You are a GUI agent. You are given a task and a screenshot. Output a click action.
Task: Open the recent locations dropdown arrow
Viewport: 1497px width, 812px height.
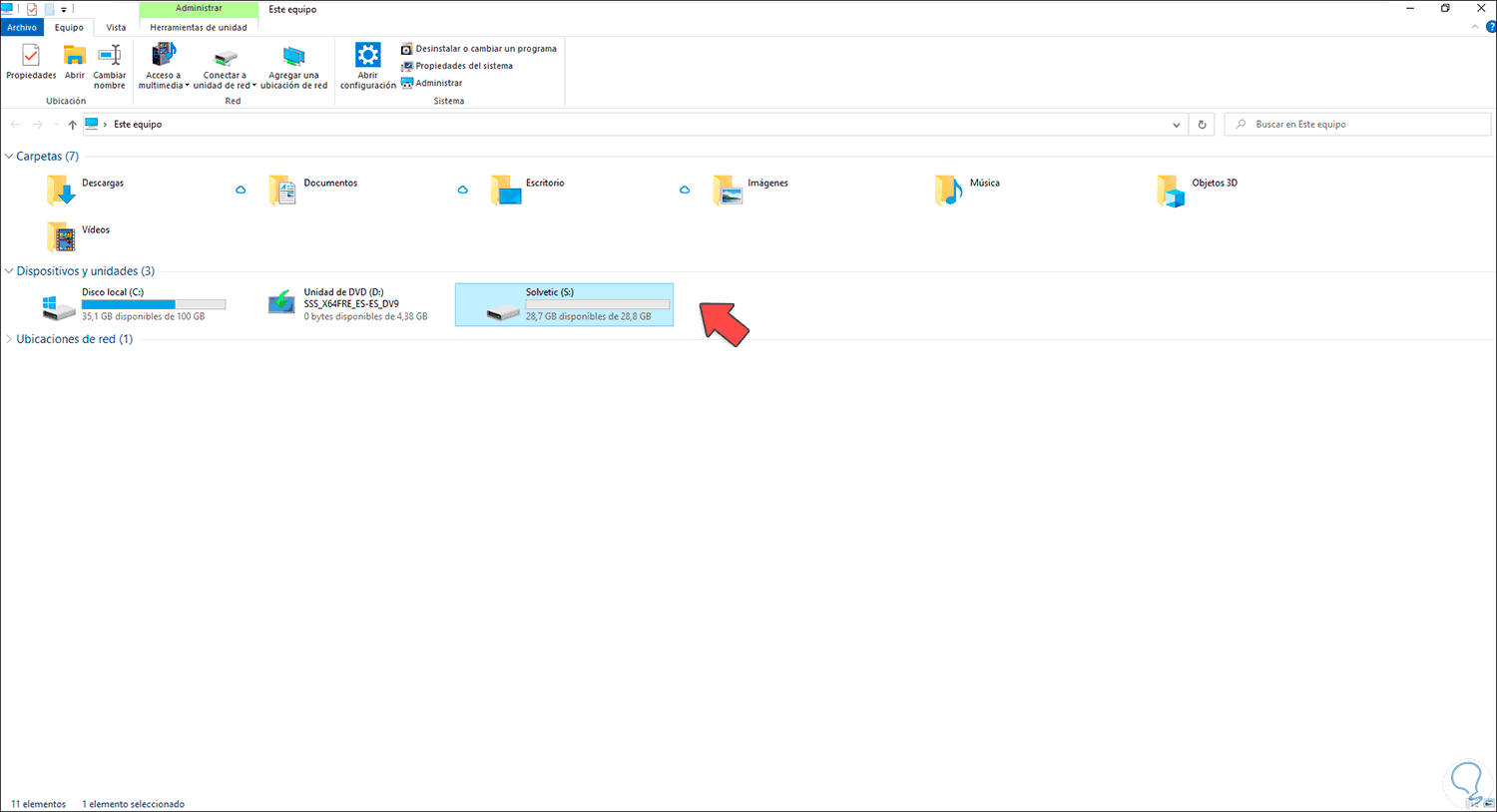[x=56, y=125]
